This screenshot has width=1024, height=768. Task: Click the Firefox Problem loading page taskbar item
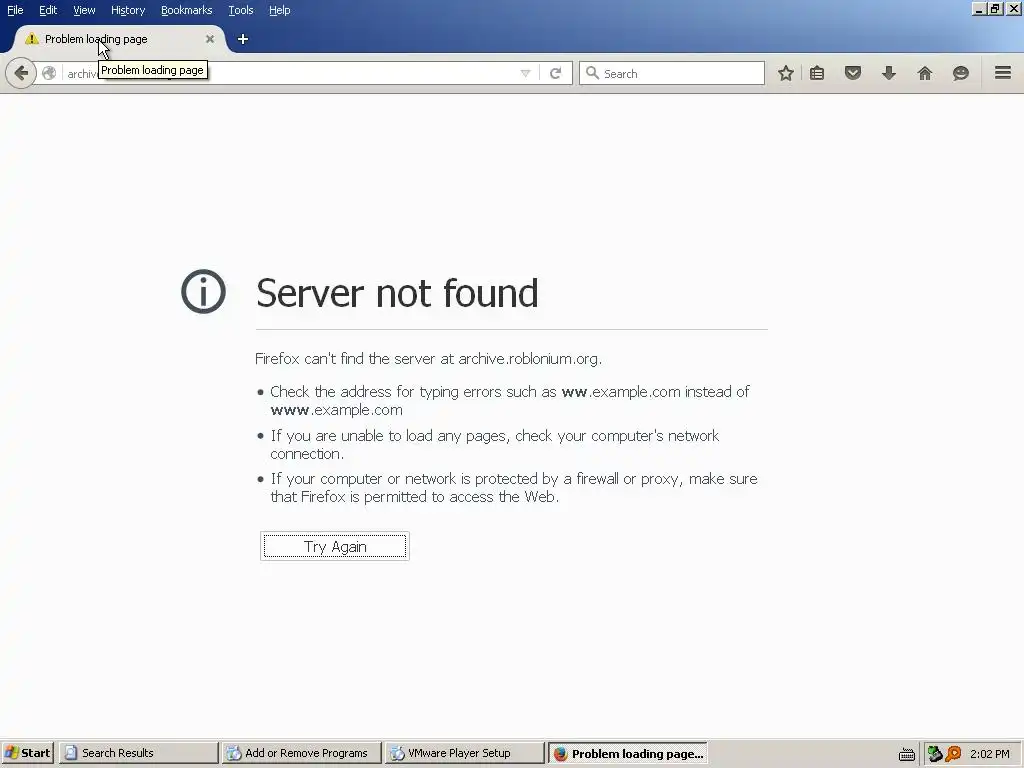628,753
